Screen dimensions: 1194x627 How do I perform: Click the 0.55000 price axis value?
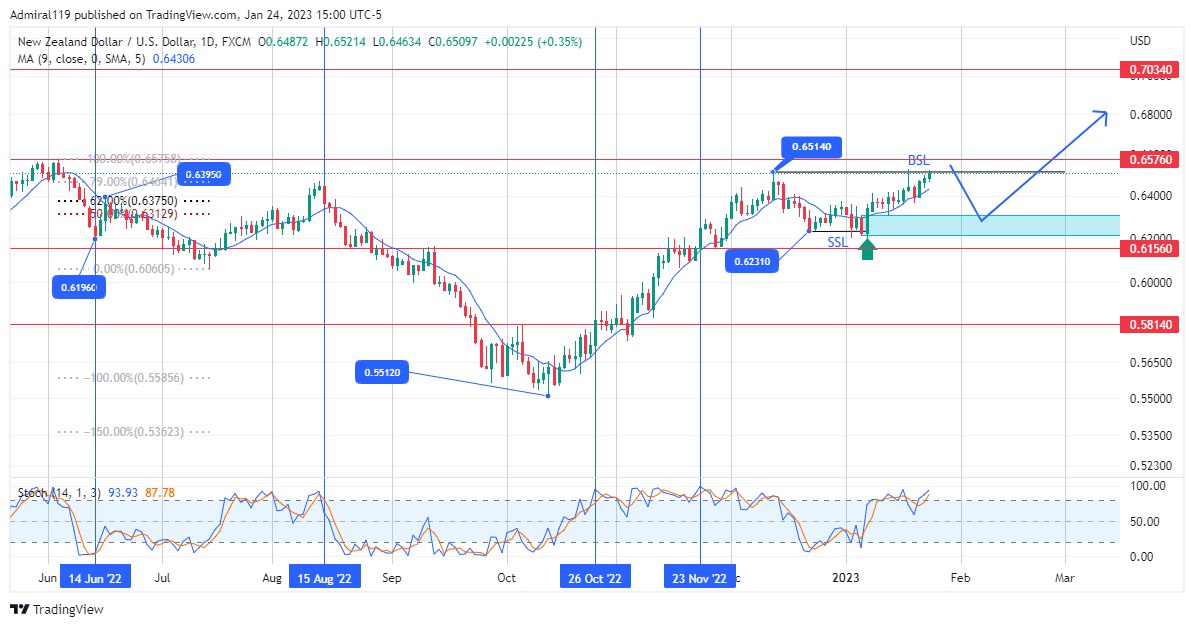pyautogui.click(x=1150, y=398)
